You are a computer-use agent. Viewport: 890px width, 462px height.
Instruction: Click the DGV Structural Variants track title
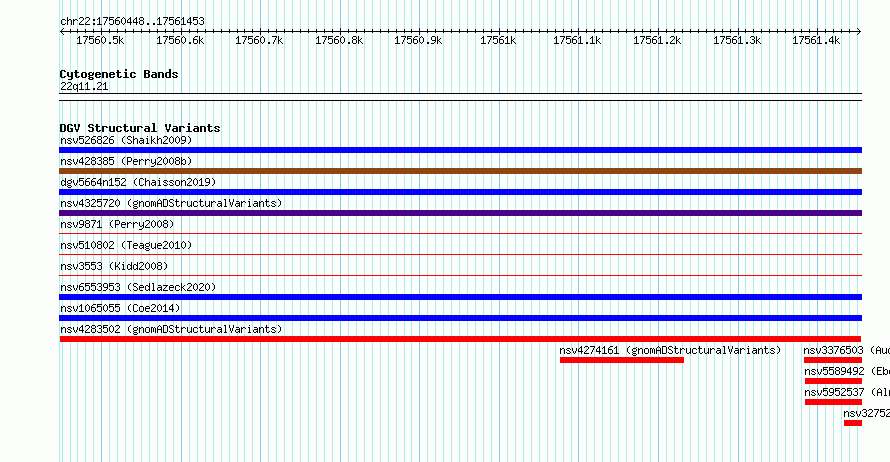coord(140,128)
